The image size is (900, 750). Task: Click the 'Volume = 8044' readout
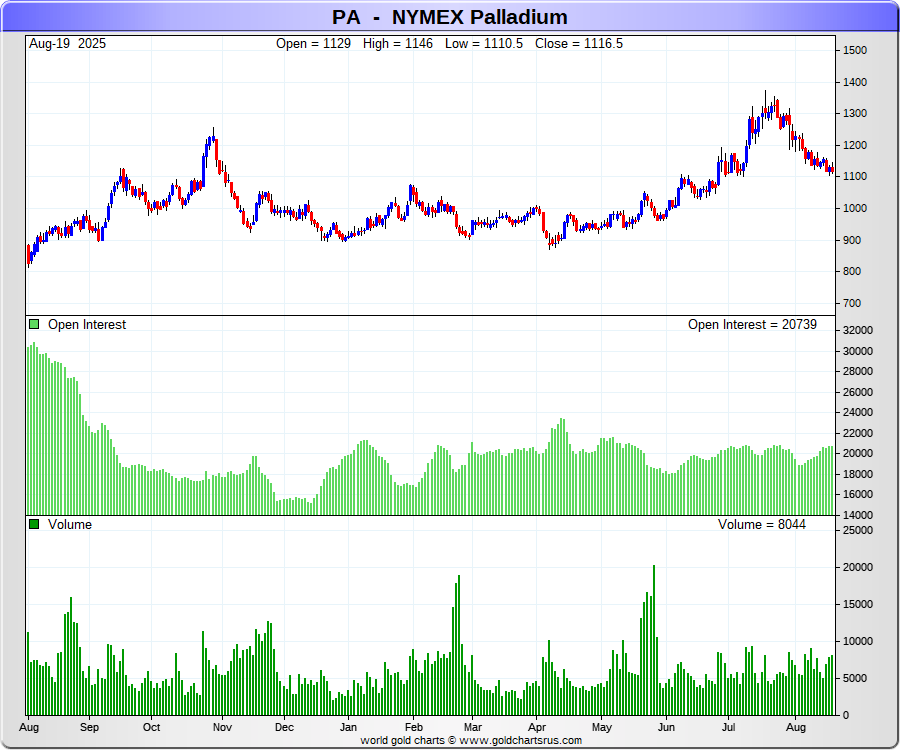(x=762, y=524)
